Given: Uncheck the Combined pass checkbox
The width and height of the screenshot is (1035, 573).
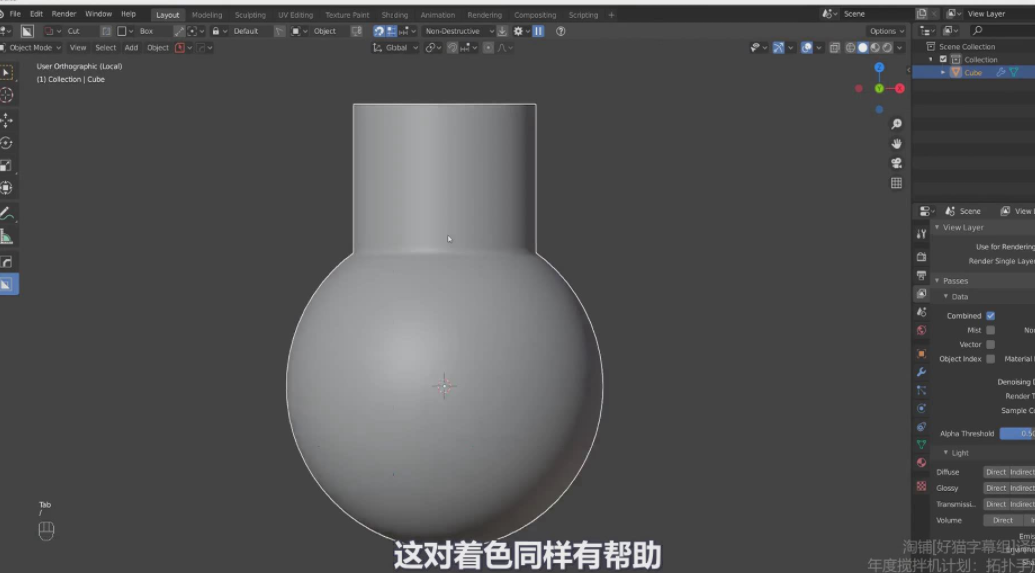Looking at the screenshot, I should [990, 316].
